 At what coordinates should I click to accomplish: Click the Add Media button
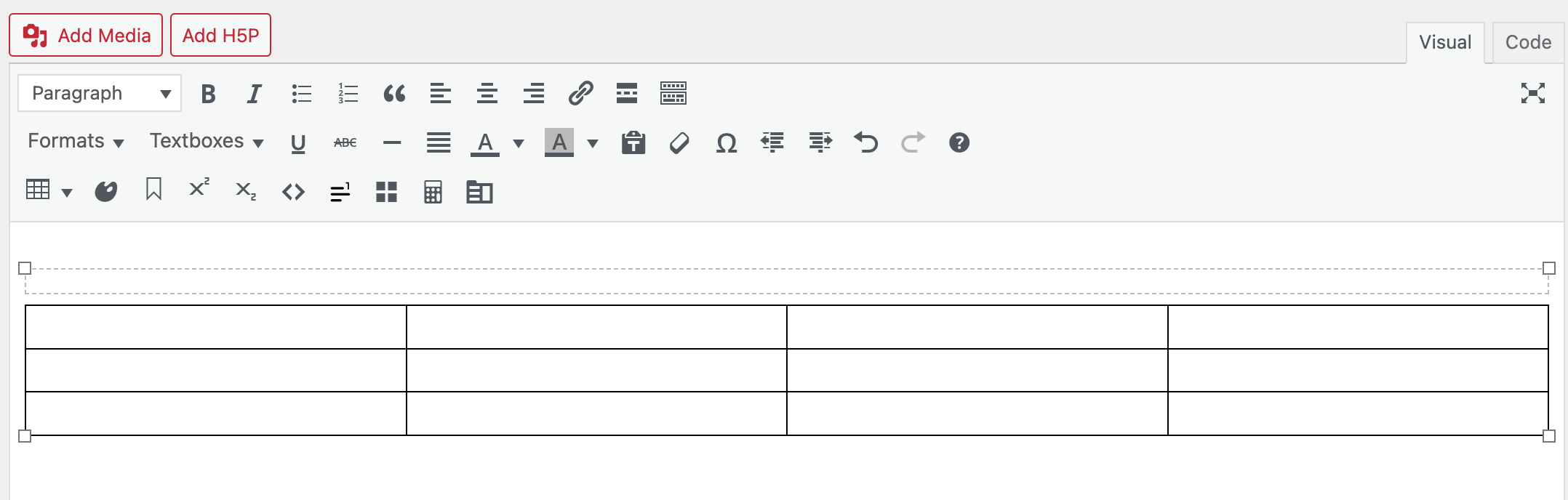(86, 36)
